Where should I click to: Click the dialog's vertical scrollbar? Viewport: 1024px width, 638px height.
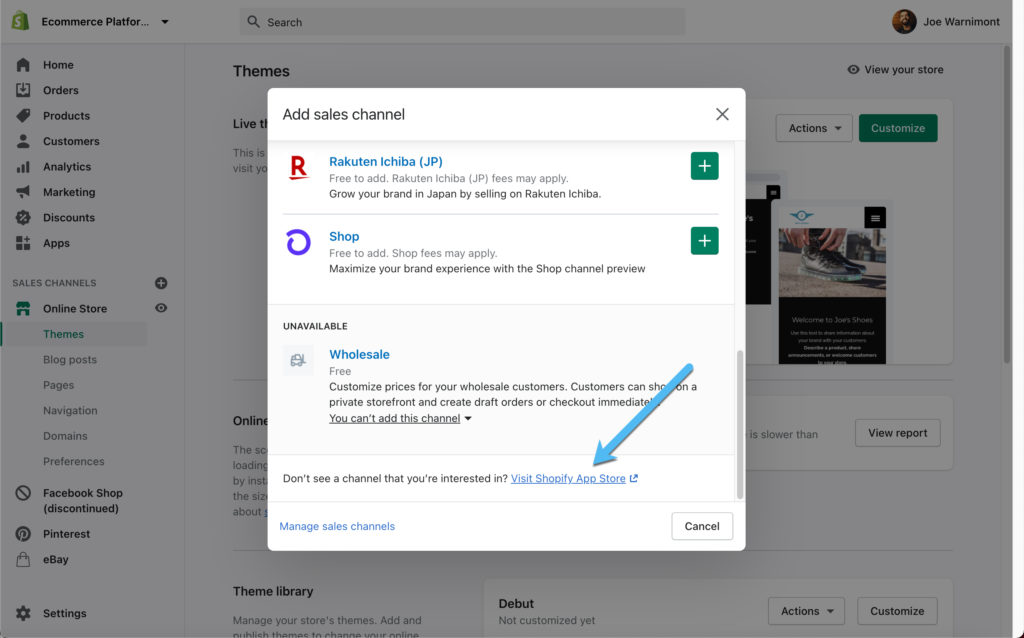[740, 424]
